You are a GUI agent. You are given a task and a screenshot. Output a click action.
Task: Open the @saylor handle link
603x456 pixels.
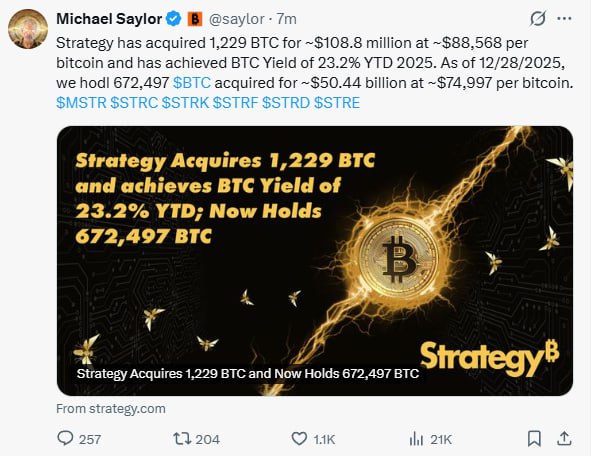coord(237,18)
